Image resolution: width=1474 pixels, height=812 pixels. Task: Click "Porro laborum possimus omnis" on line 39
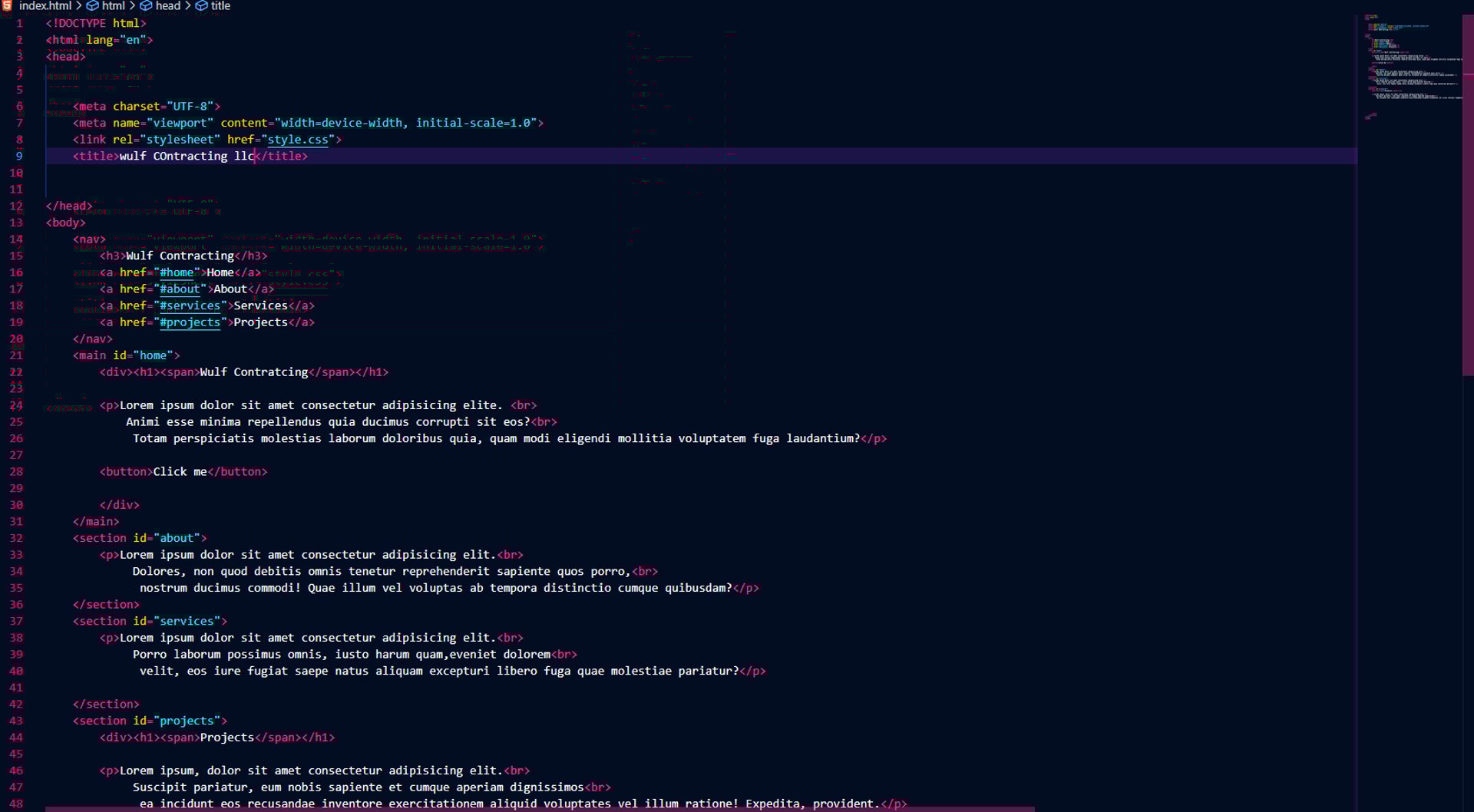coord(230,655)
